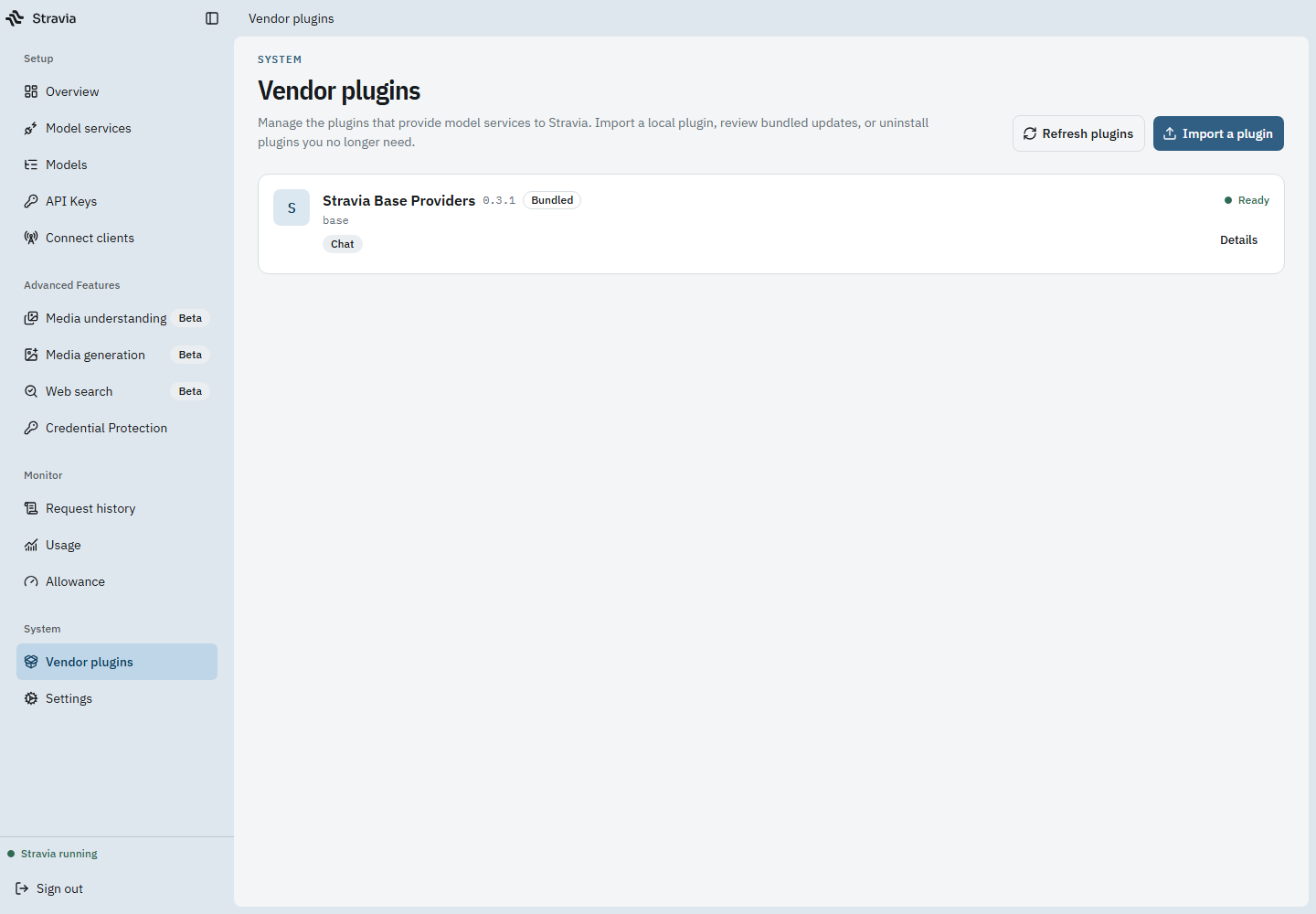Click the Ready status indicator
Screen dimensions: 1316x914
pos(1247,200)
